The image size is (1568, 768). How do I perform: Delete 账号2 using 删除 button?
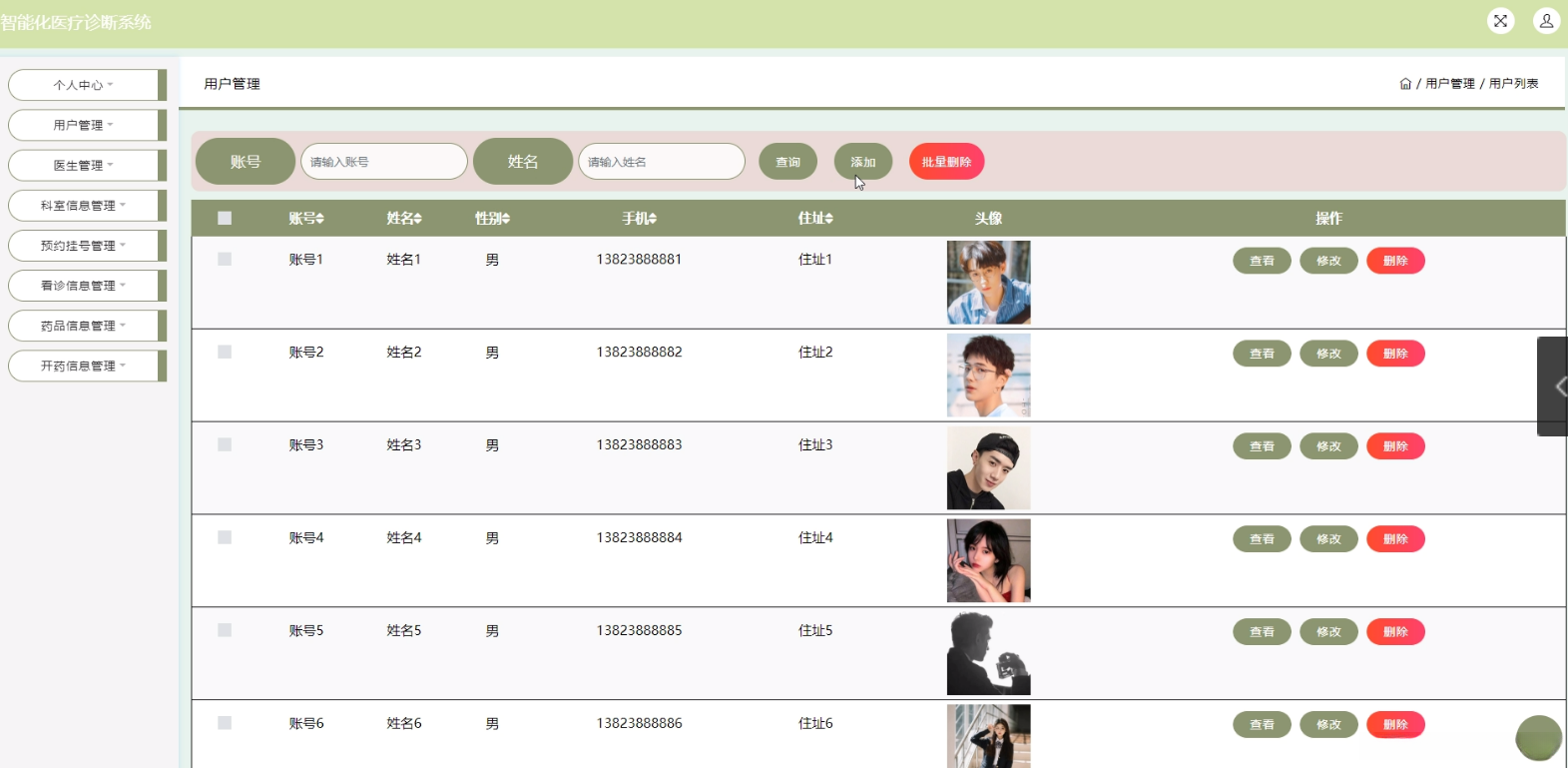click(1395, 354)
